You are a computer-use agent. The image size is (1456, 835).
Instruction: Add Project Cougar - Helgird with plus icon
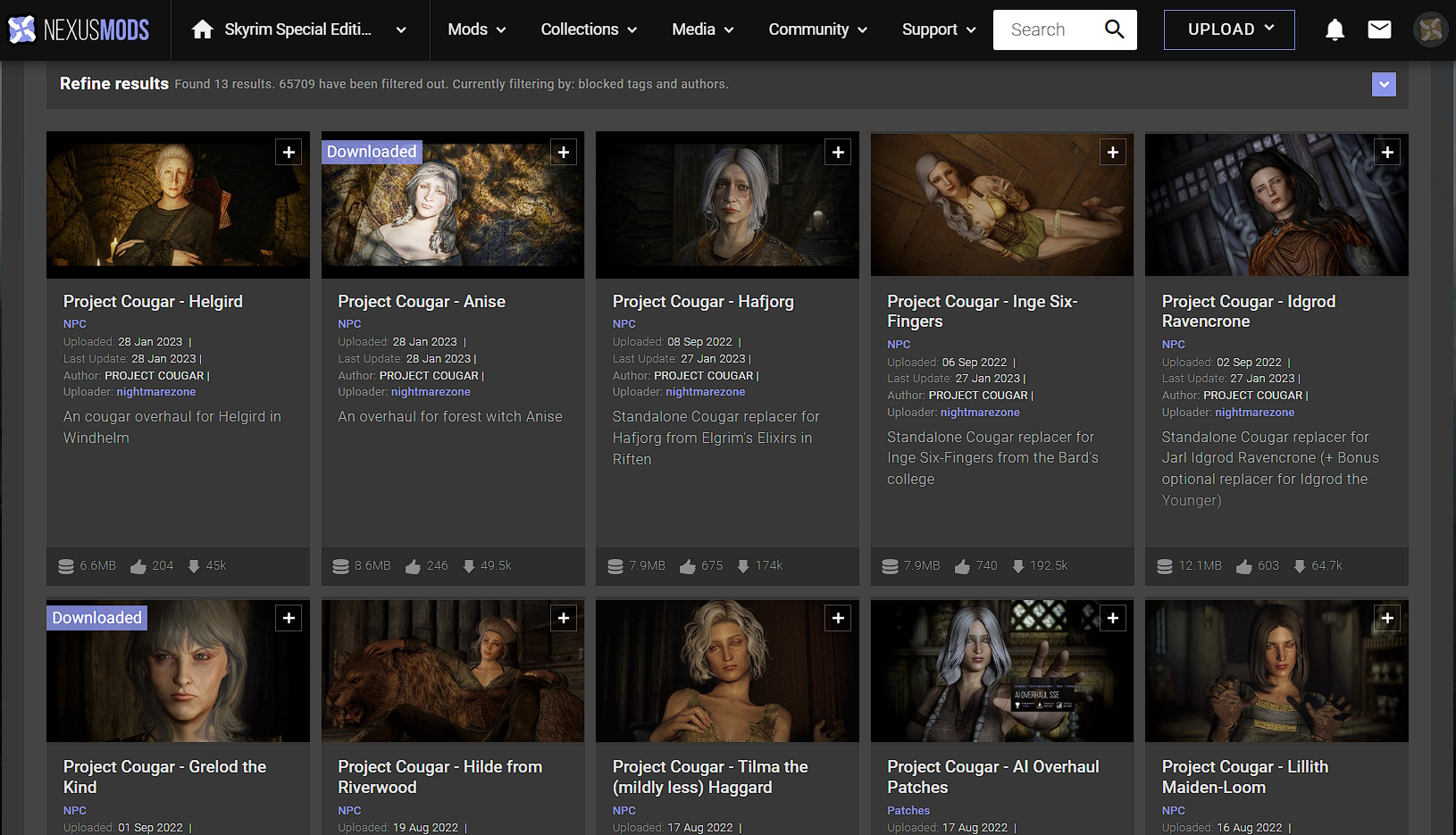click(289, 152)
